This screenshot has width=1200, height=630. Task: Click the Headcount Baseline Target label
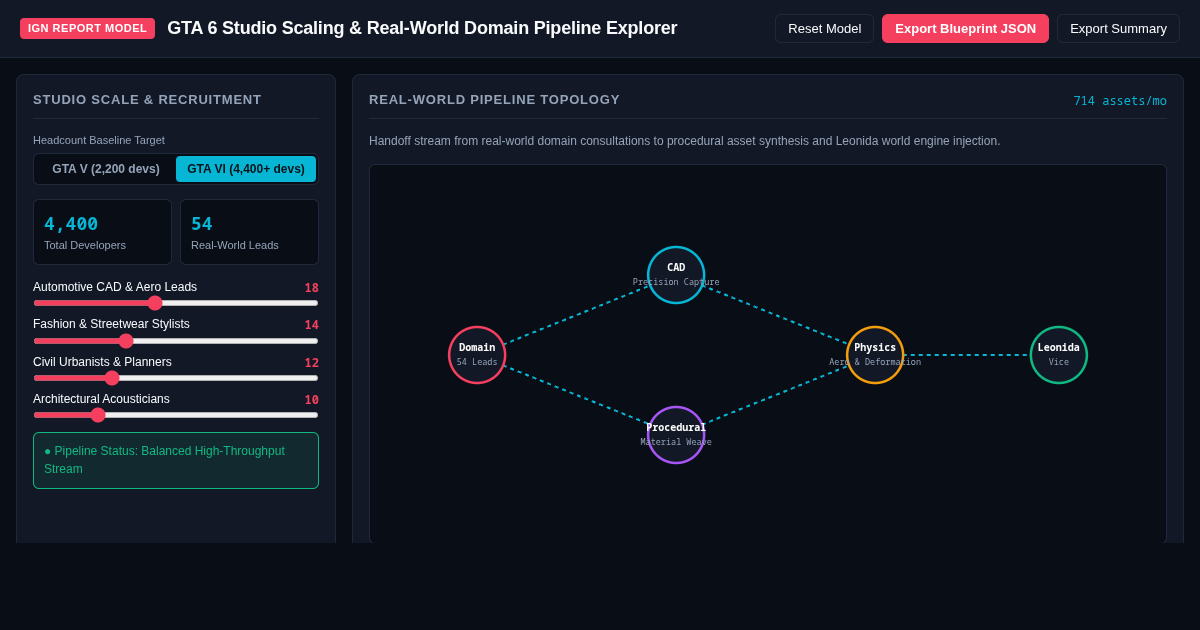99,140
